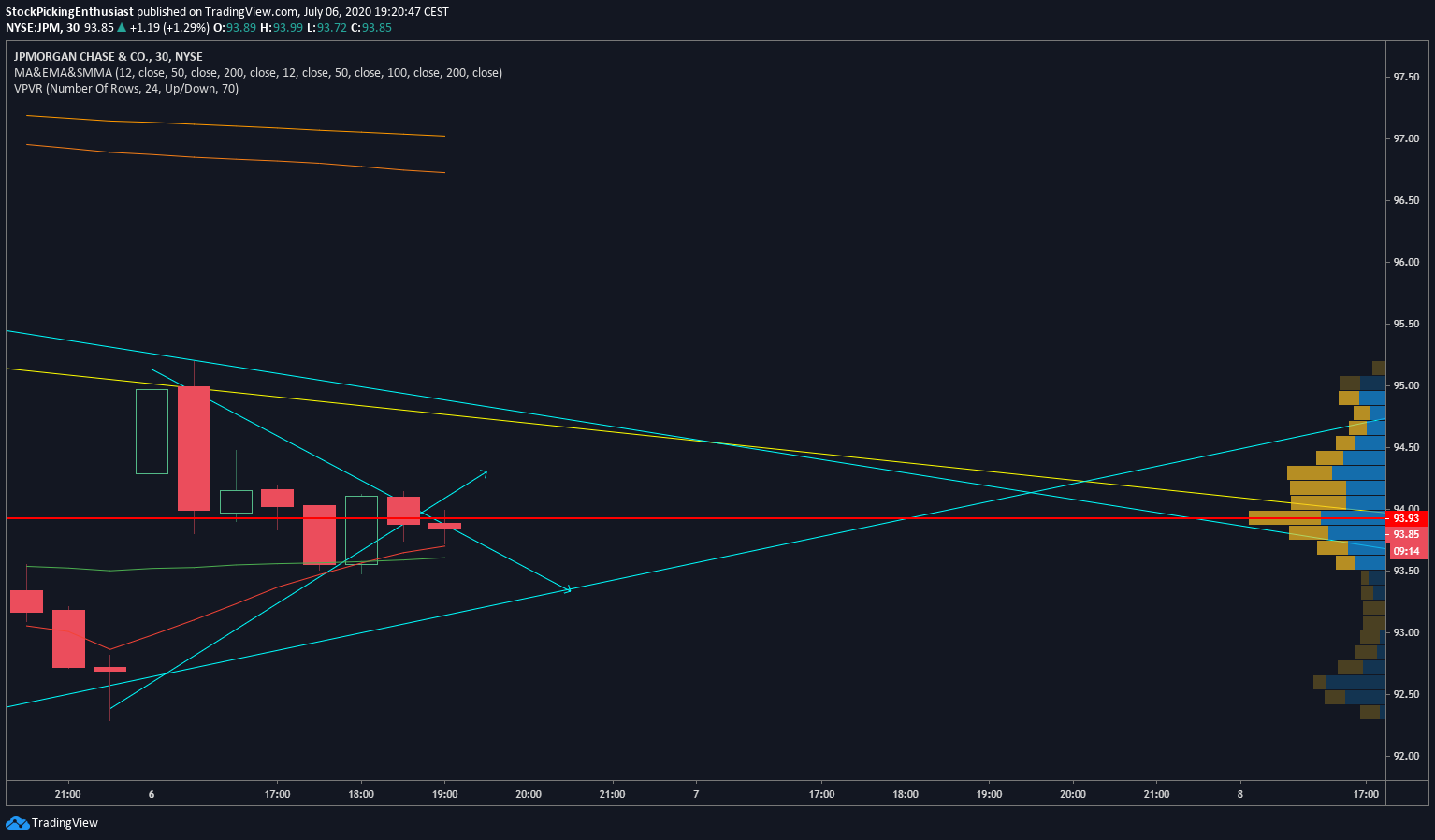Click the 95.50 price axis label
The height and width of the screenshot is (840, 1435).
pos(1406,324)
